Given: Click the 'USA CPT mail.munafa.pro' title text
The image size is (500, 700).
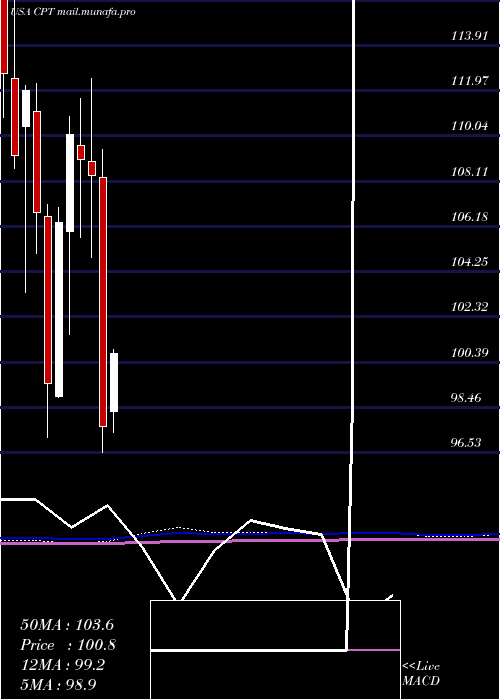Looking at the screenshot, I should coord(73,12).
